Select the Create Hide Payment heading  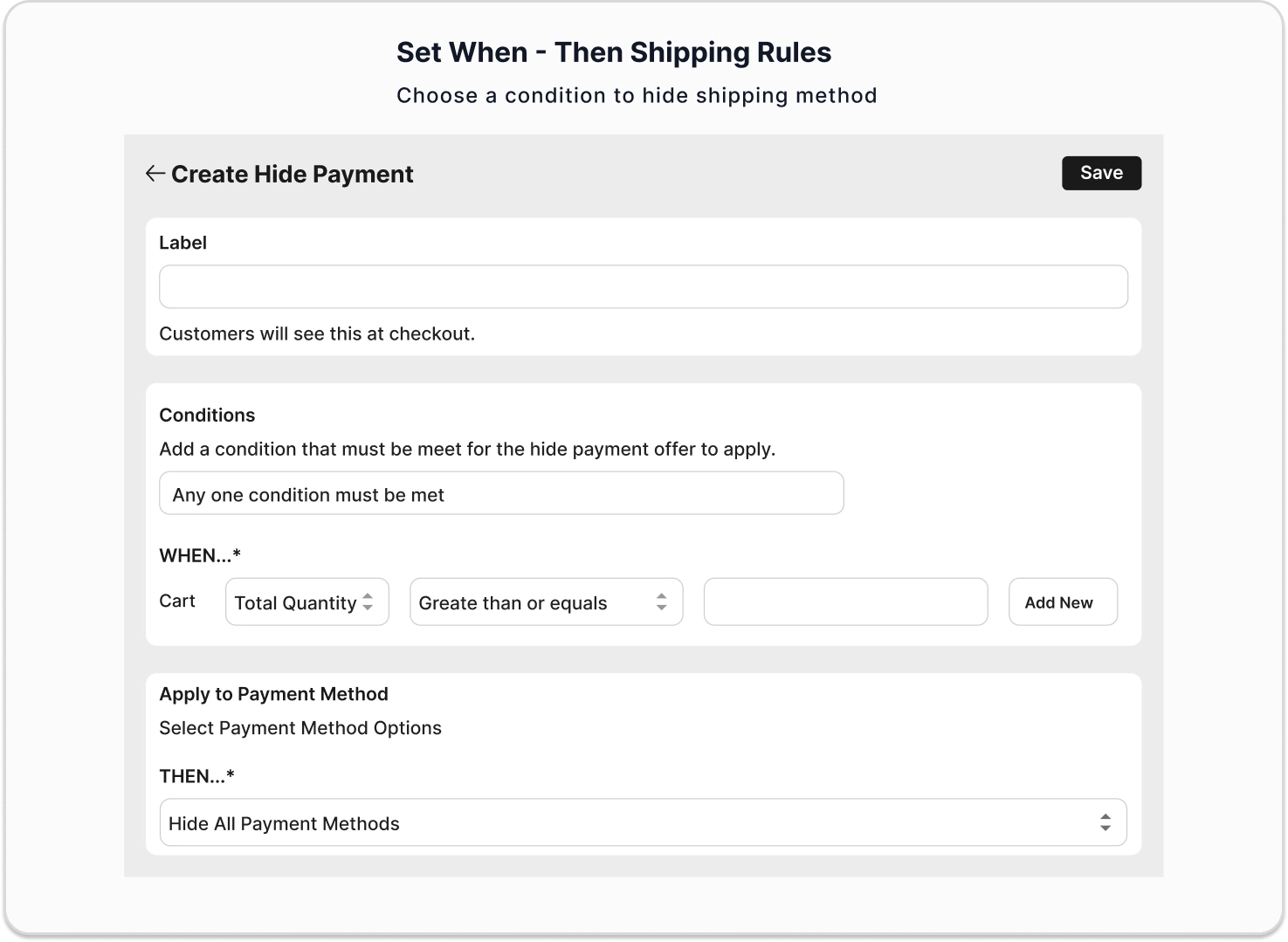tap(293, 174)
